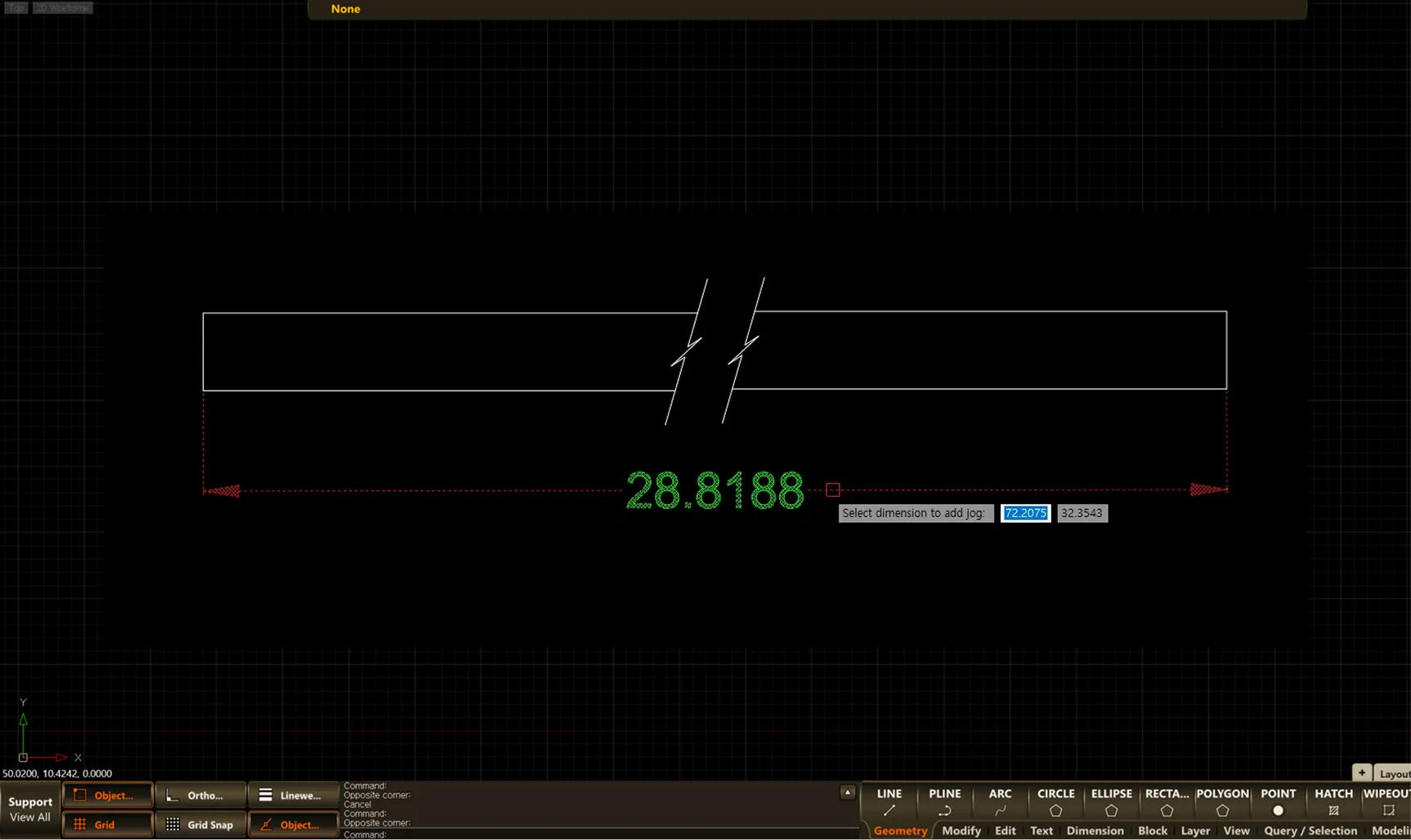This screenshot has height=840, width=1411.
Task: Open the Modeling tab
Action: pos(1390,830)
